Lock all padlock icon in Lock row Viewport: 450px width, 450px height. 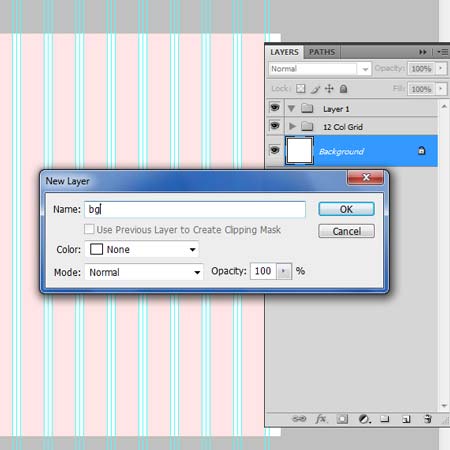[343, 89]
